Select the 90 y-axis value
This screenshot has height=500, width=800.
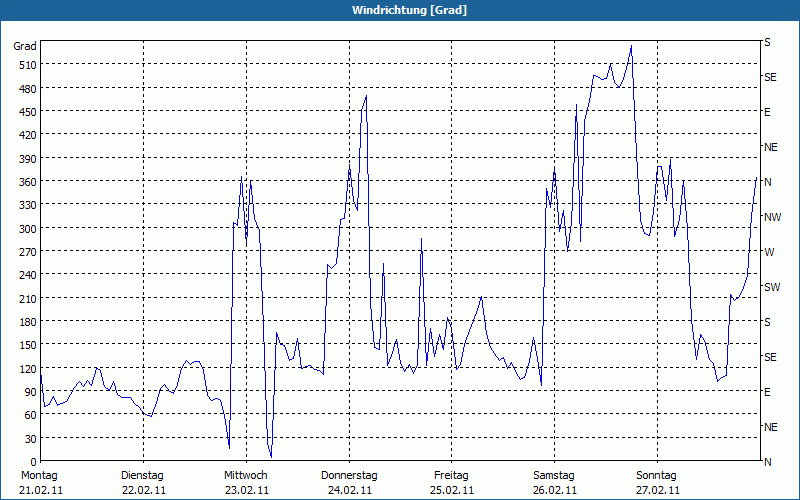click(x=30, y=392)
